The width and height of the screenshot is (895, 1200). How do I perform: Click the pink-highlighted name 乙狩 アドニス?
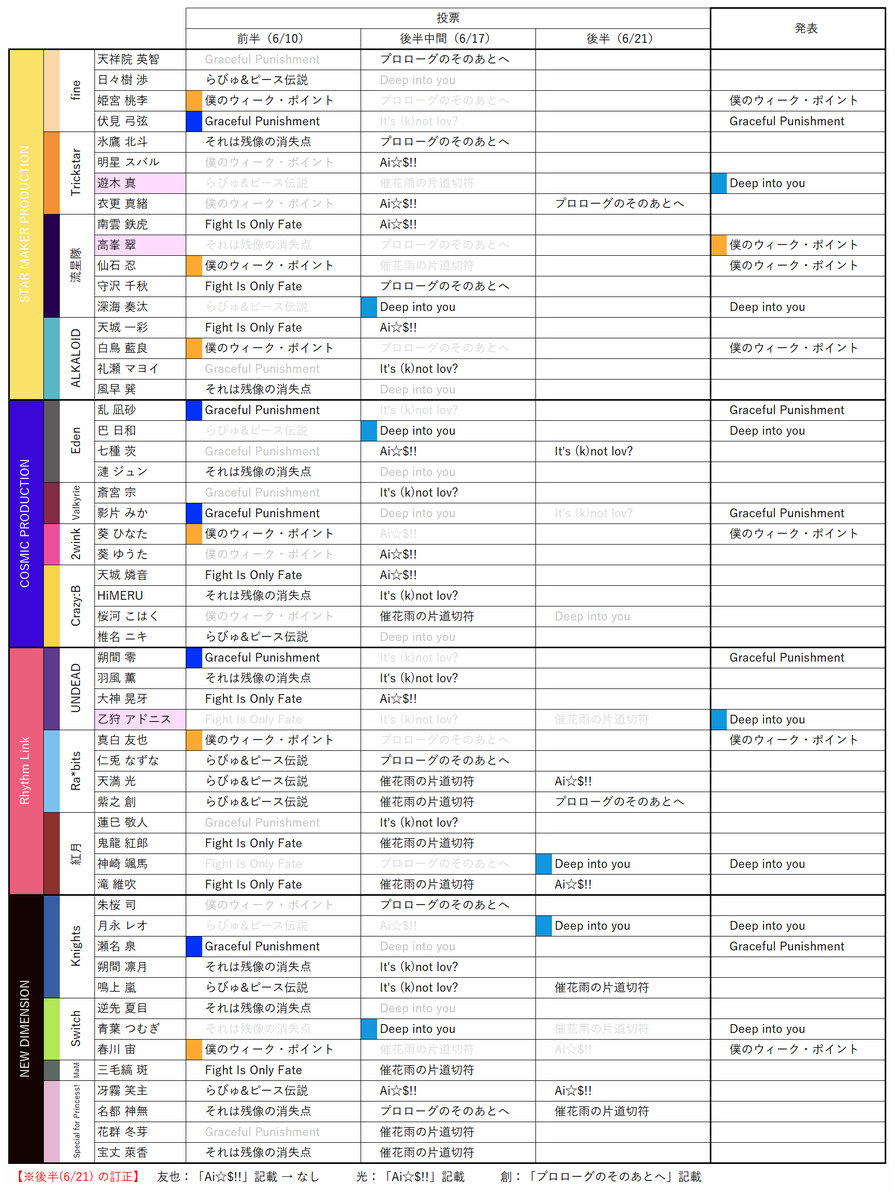[140, 719]
